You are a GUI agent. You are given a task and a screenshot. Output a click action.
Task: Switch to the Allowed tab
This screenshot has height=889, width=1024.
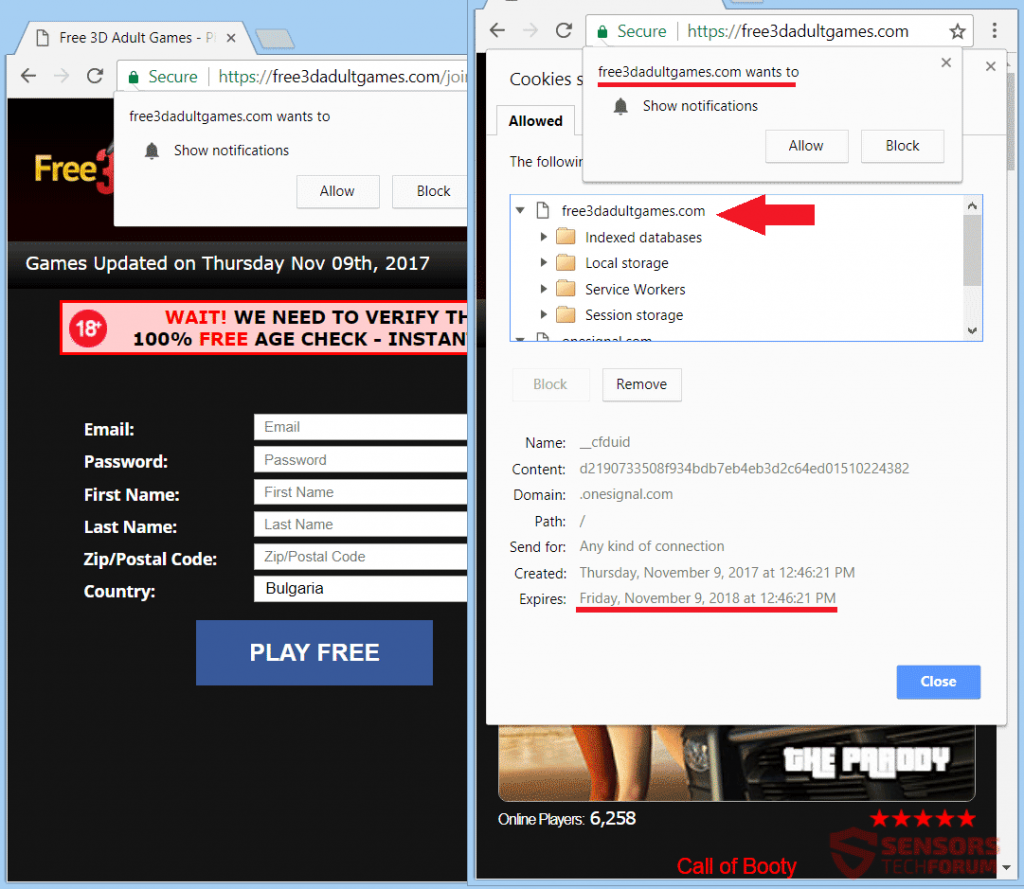[x=534, y=120]
